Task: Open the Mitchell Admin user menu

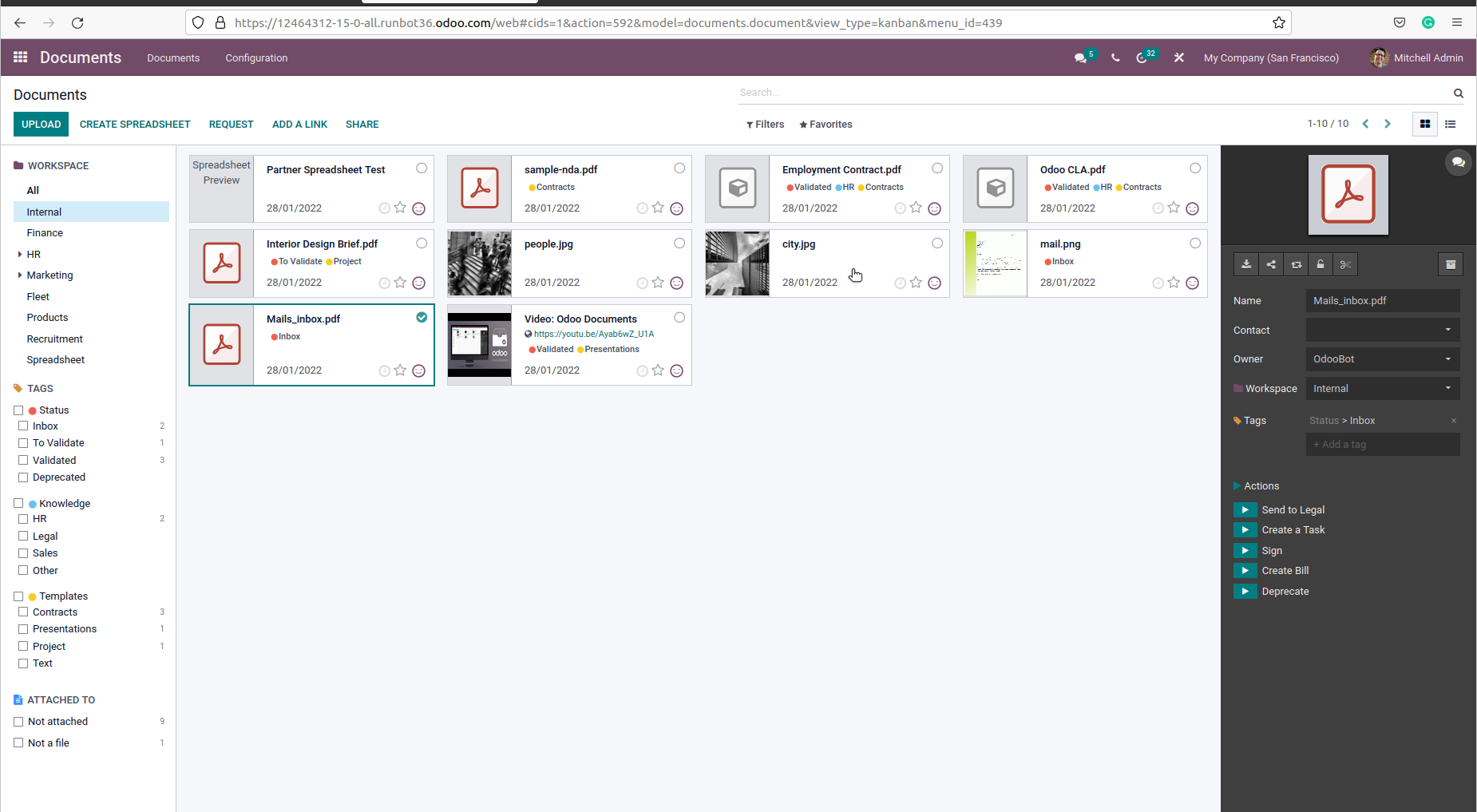Action: coord(1416,57)
